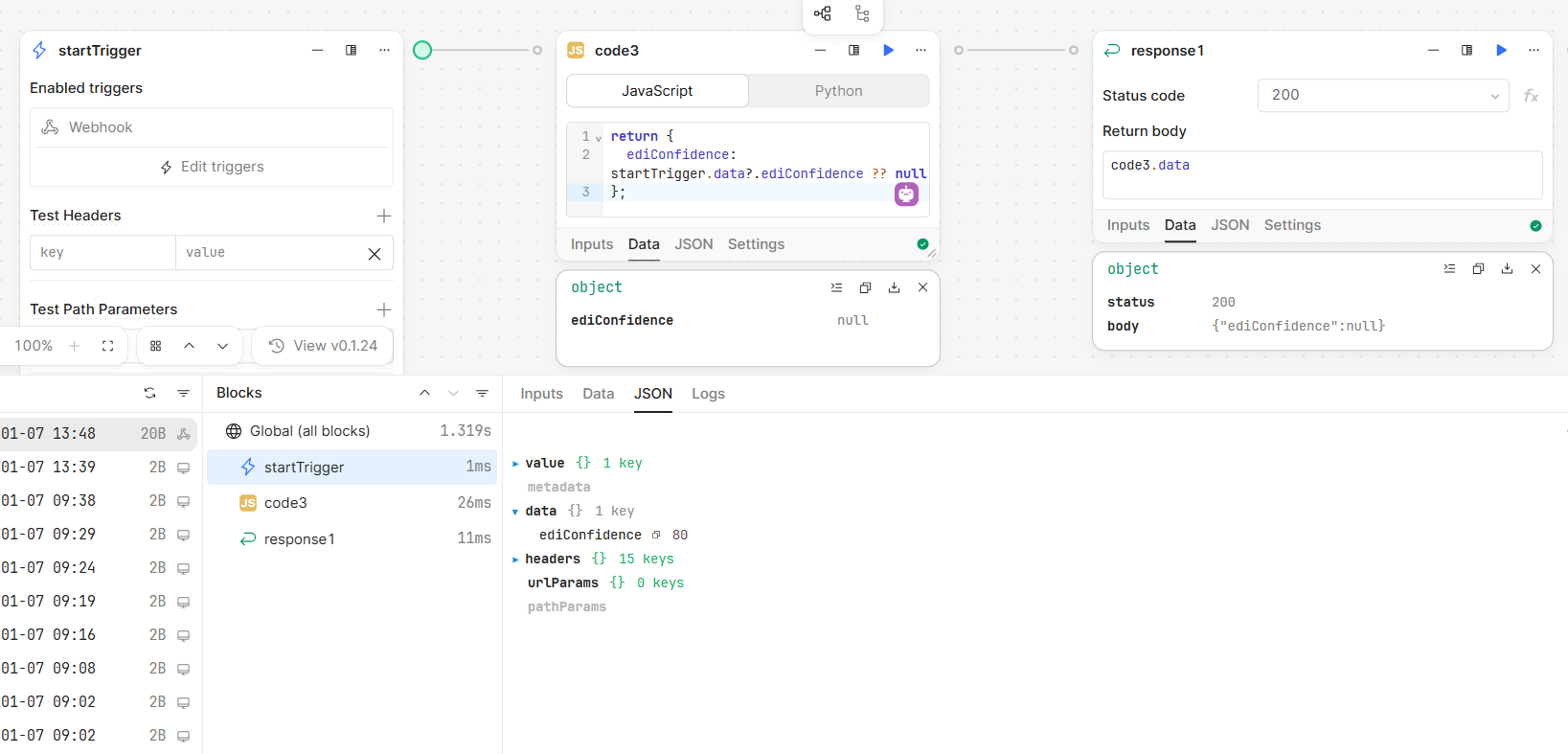Open the Logs tab
The image size is (1568, 754).
pos(708,394)
